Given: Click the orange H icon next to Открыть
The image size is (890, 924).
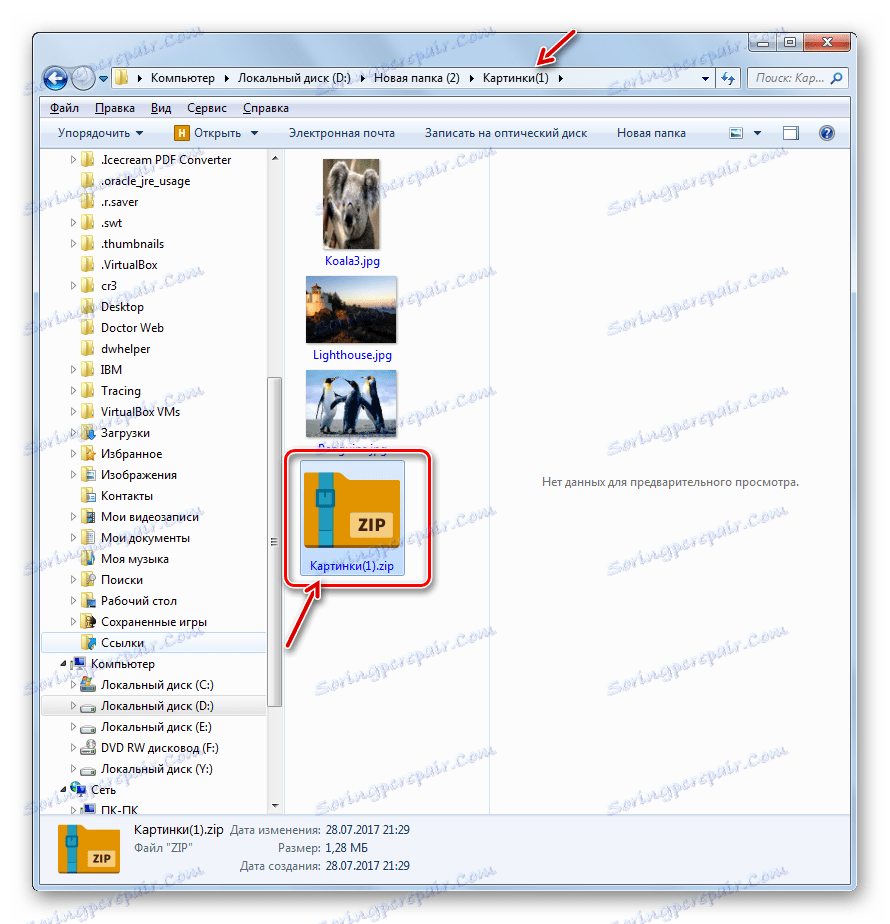Looking at the screenshot, I should [x=182, y=133].
